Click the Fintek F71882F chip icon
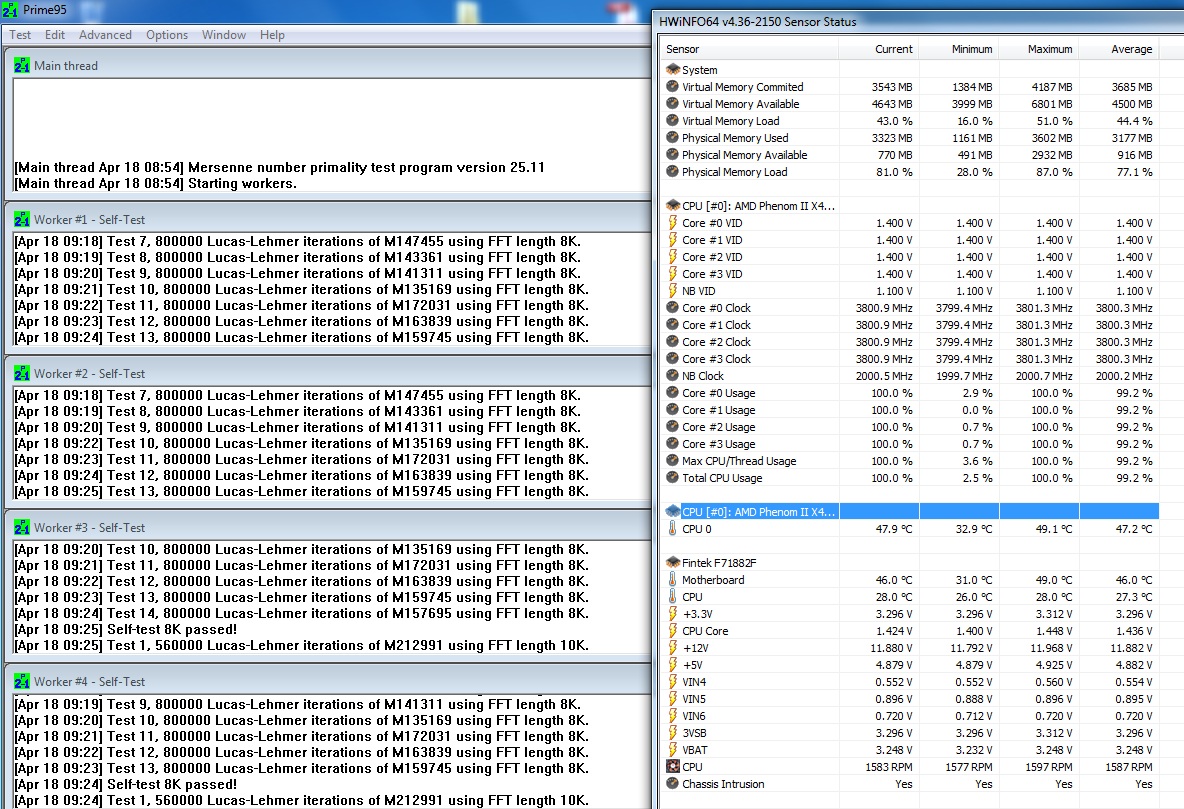Viewport: 1184px width, 809px height. click(673, 563)
